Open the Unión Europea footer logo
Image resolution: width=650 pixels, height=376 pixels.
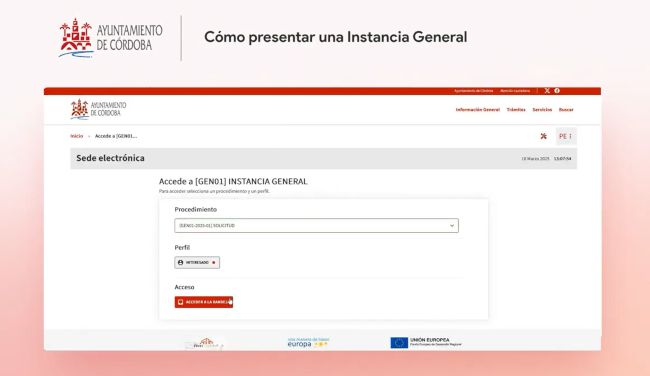426,342
